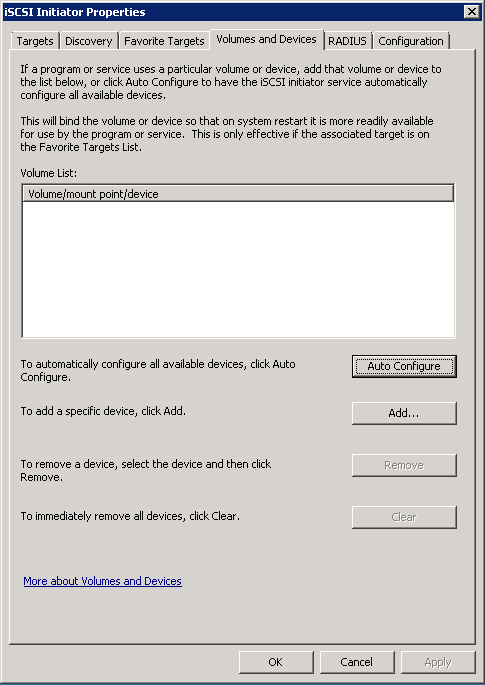485x685 pixels.
Task: Confirm with the OK button
Action: coord(276,662)
